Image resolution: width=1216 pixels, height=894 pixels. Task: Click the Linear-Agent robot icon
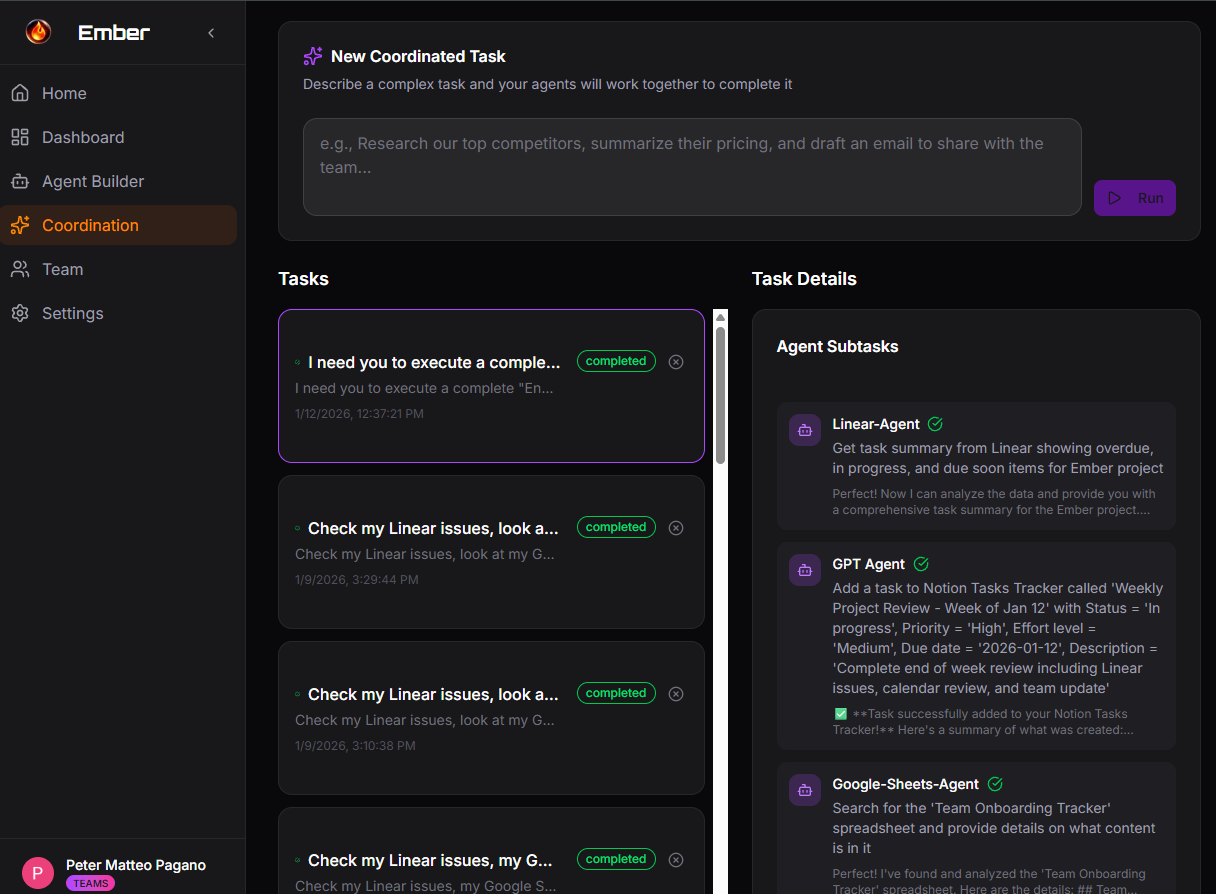click(804, 430)
